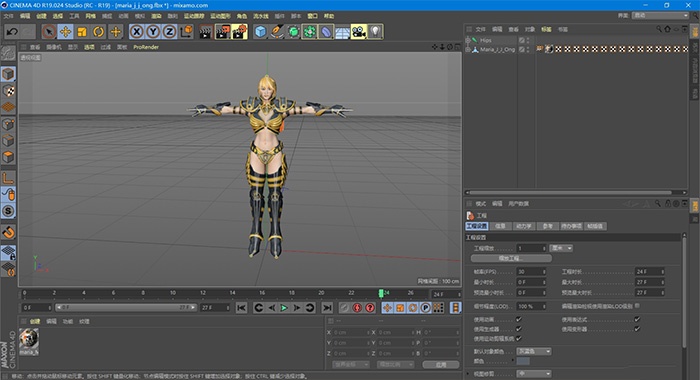Uncheck the Use Animation checkbox
The image size is (700, 380).
(x=518, y=319)
